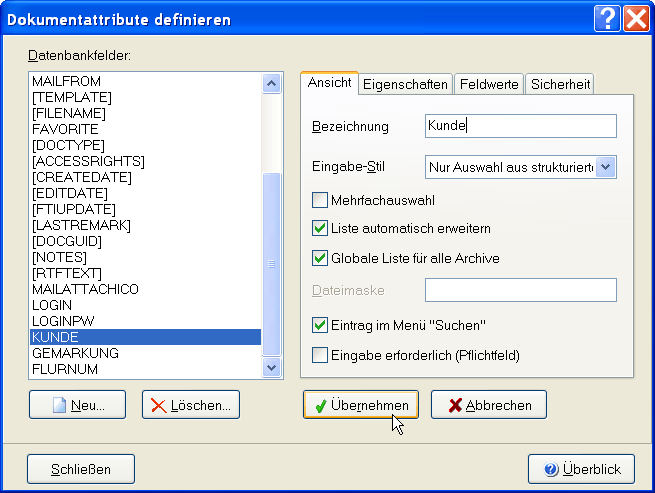Screen dimensions: 655x493
Task: Toggle Globale Liste für alle Archive
Action: pyautogui.click(x=320, y=258)
